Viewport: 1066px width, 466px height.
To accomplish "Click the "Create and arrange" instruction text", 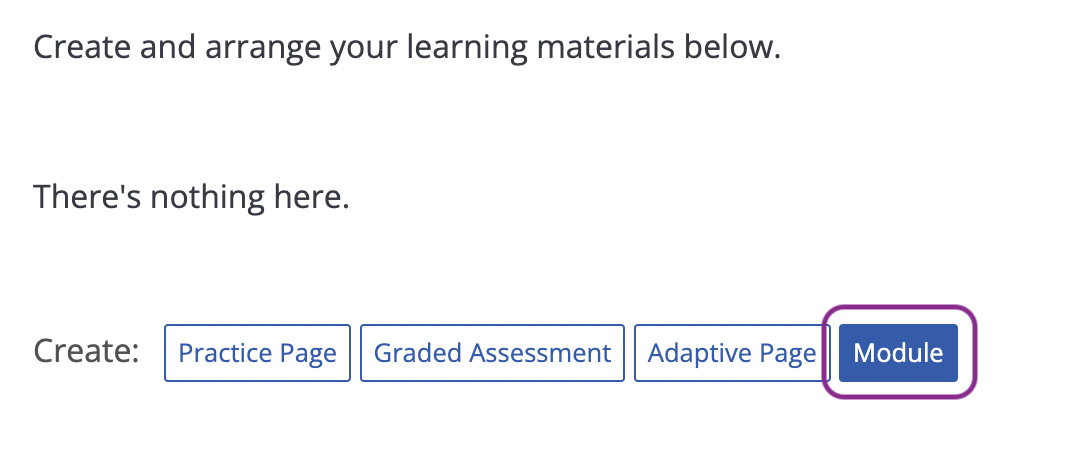I will (x=406, y=47).
